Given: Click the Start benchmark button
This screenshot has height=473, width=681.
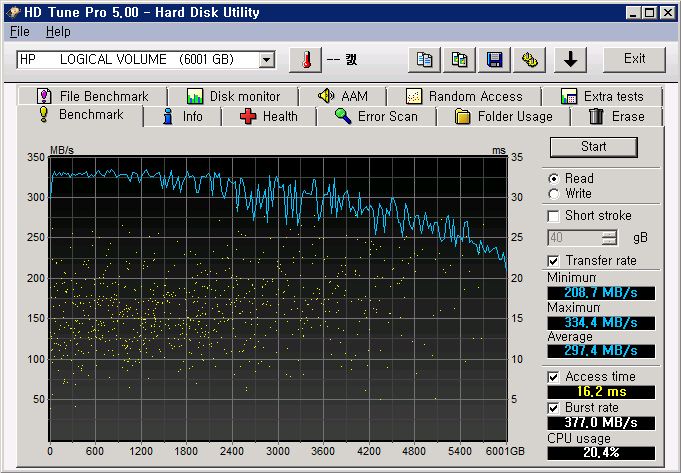Looking at the screenshot, I should tap(594, 147).
